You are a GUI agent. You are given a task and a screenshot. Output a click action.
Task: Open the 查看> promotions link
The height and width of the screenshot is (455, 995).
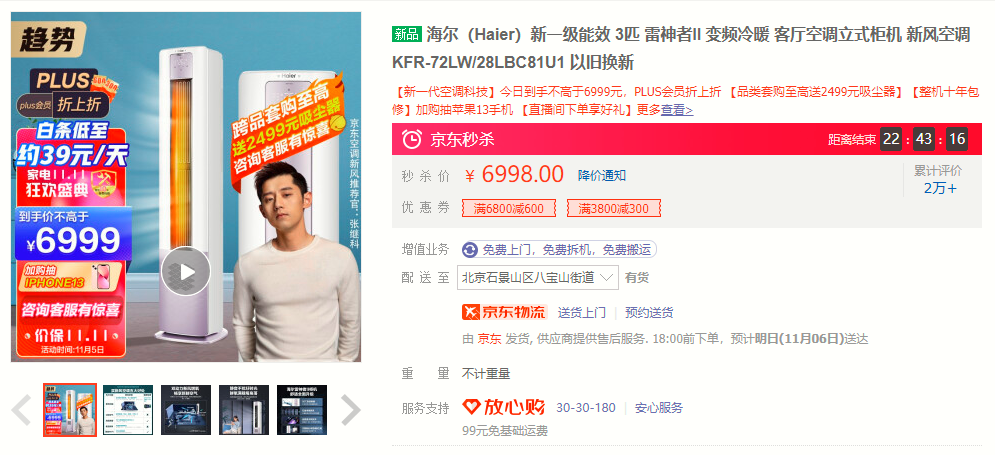677,110
